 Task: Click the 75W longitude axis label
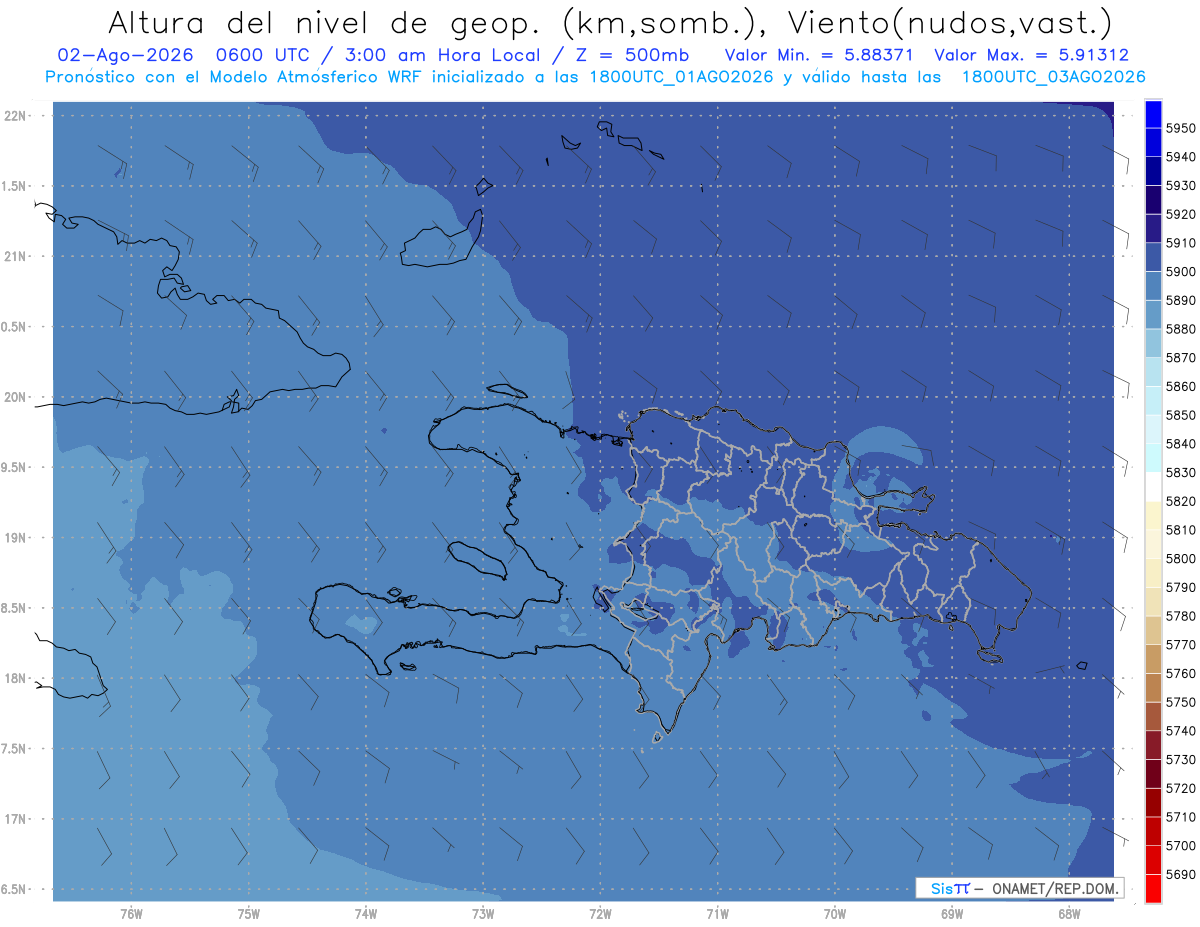pos(249,914)
